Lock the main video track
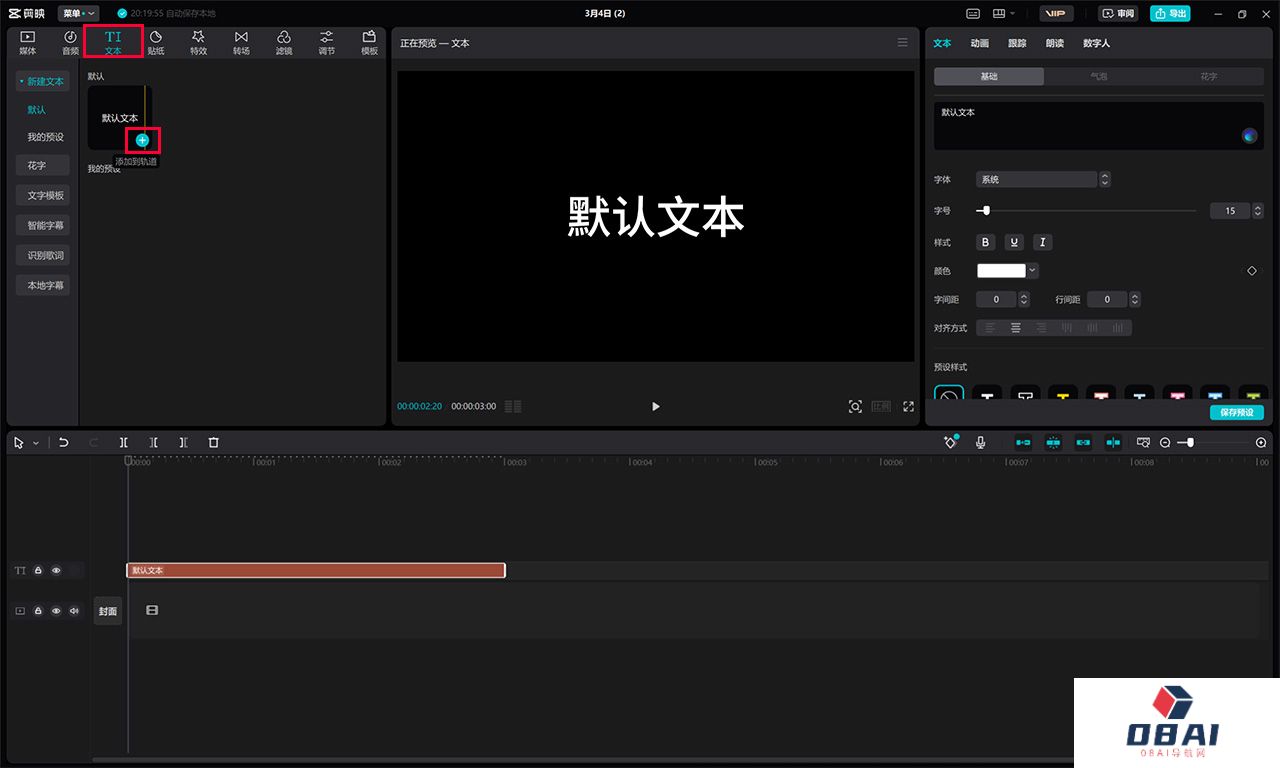 (x=38, y=610)
